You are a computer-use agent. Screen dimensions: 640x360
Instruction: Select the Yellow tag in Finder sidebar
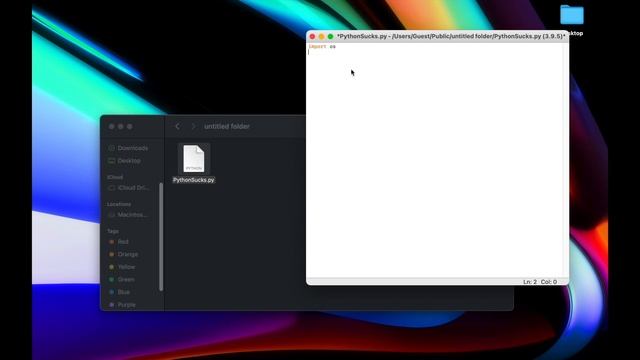click(122, 267)
